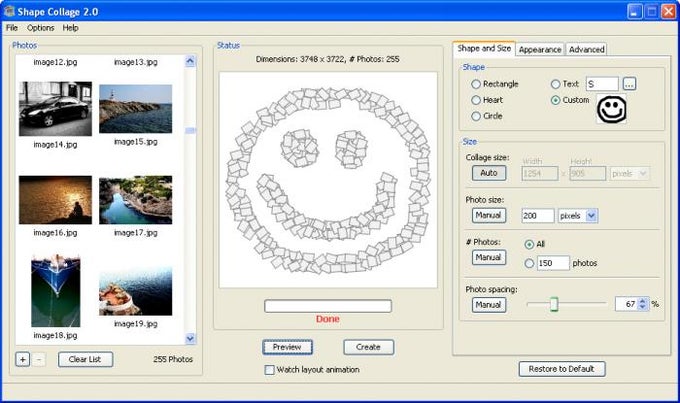Click the photo spacing percent field 67

click(627, 304)
